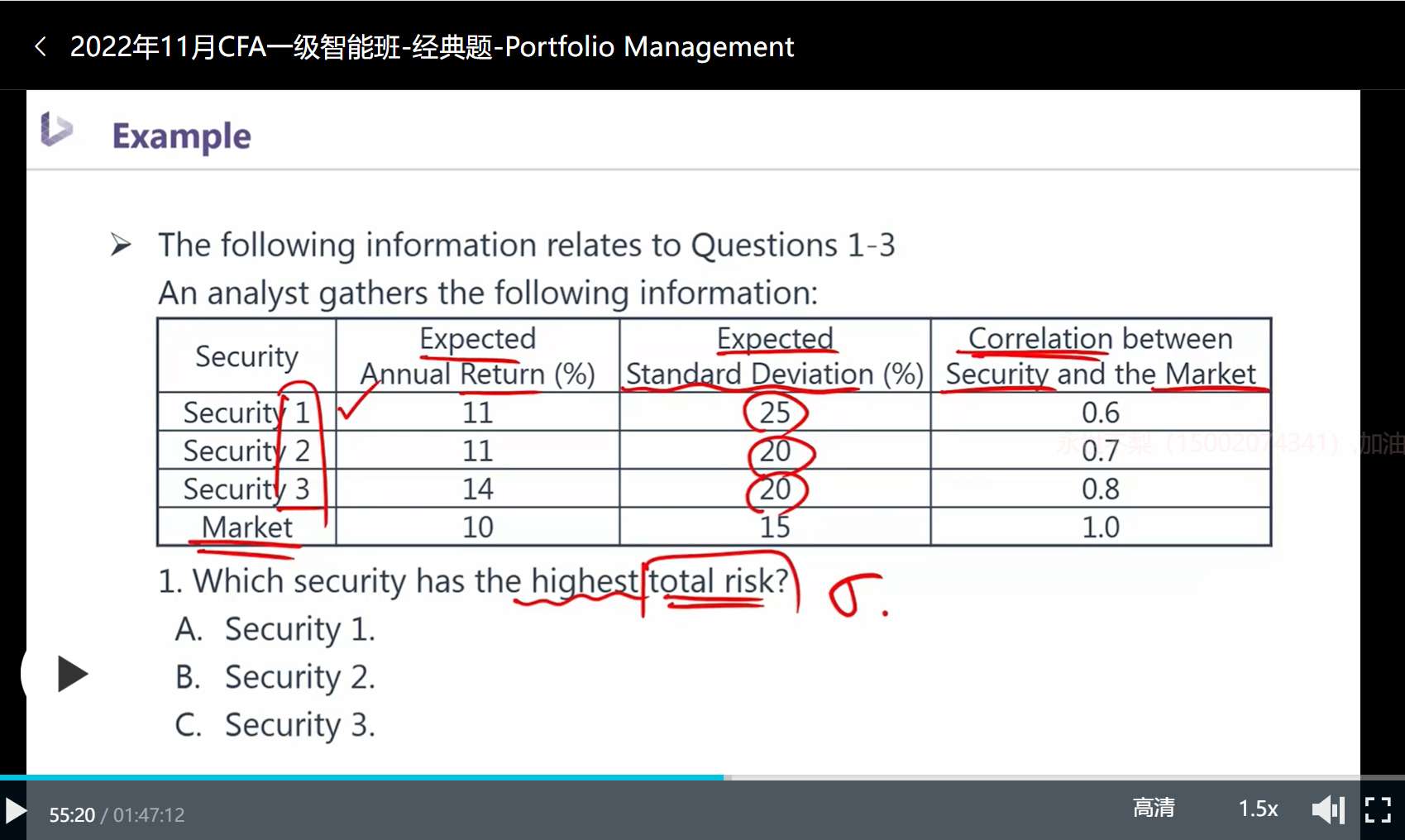Select answer option B. Security 2

(x=275, y=677)
